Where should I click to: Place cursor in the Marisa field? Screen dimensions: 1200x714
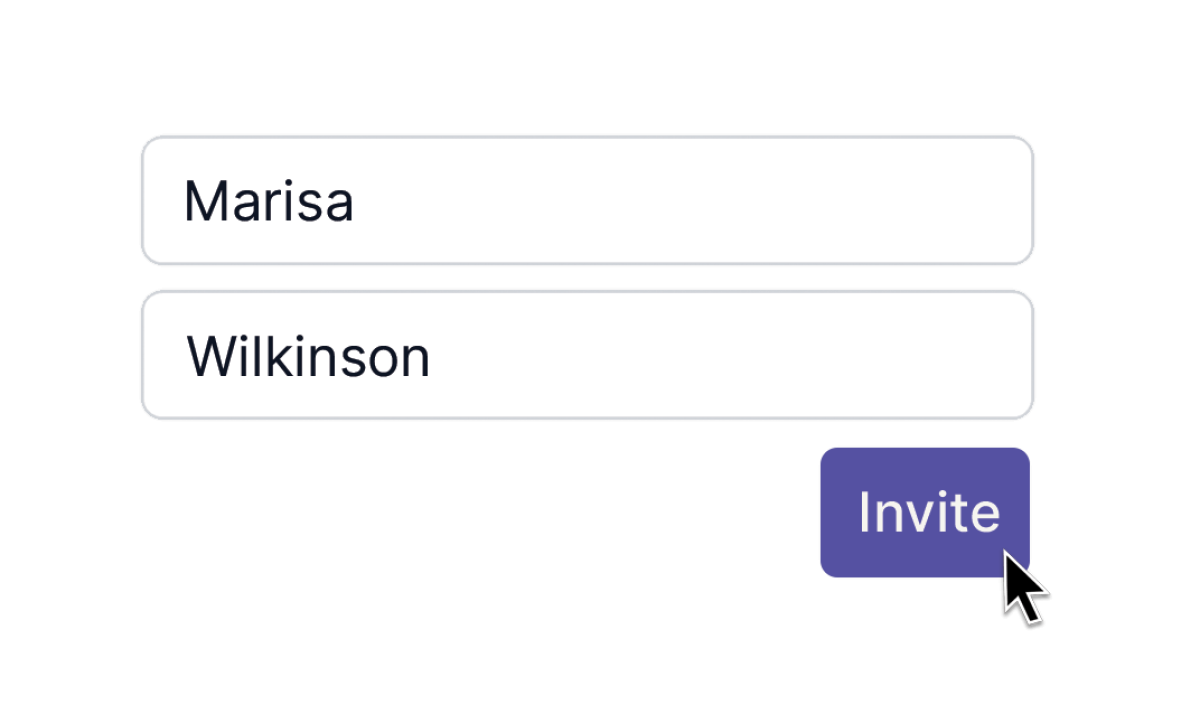587,201
